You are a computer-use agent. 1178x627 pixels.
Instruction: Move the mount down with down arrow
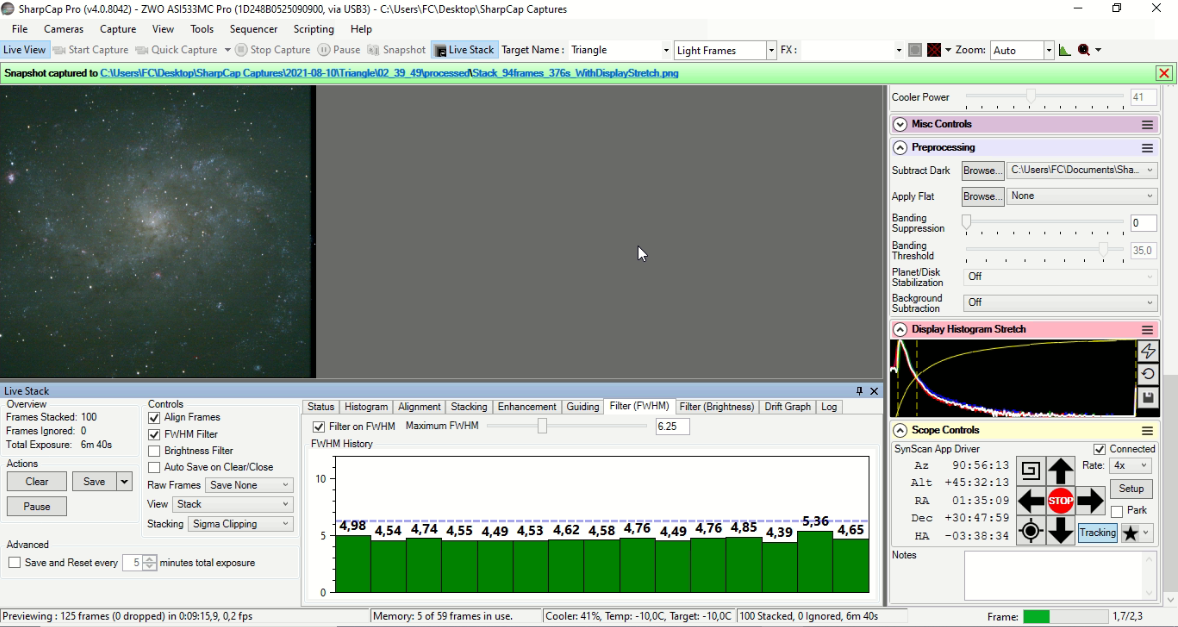click(x=1060, y=531)
